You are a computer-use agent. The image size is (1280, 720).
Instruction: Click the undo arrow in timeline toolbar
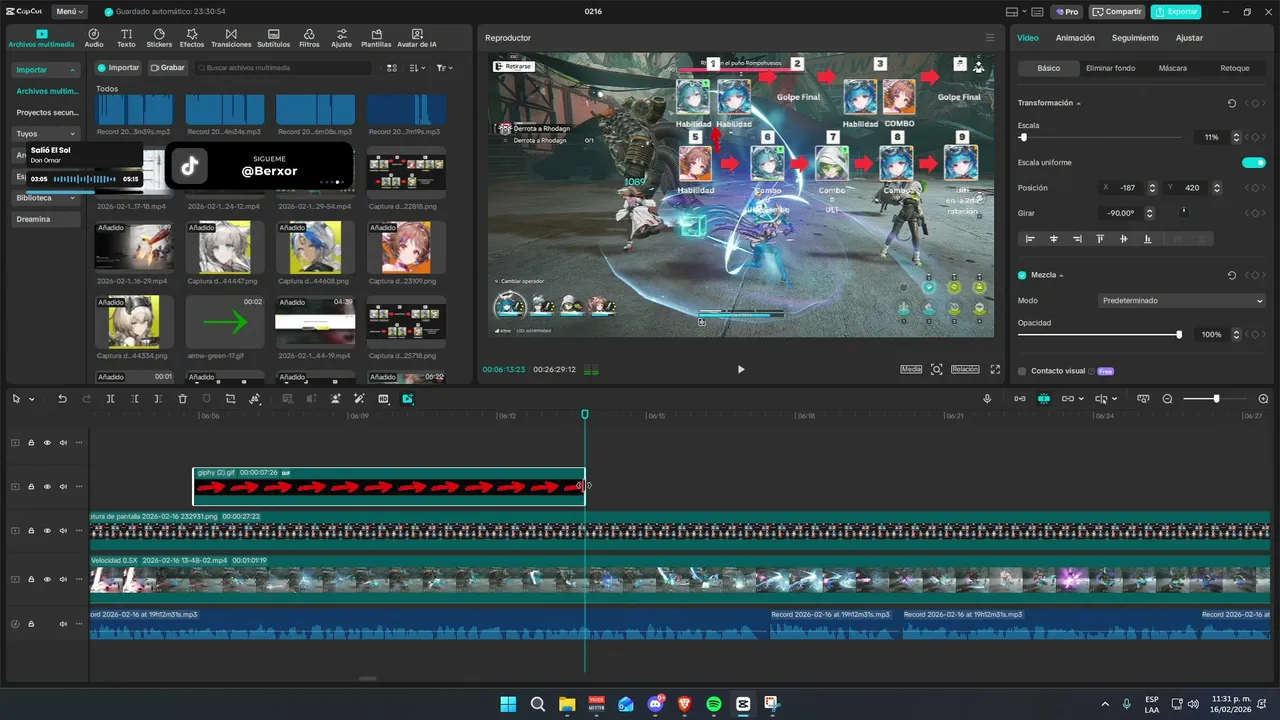click(x=62, y=399)
